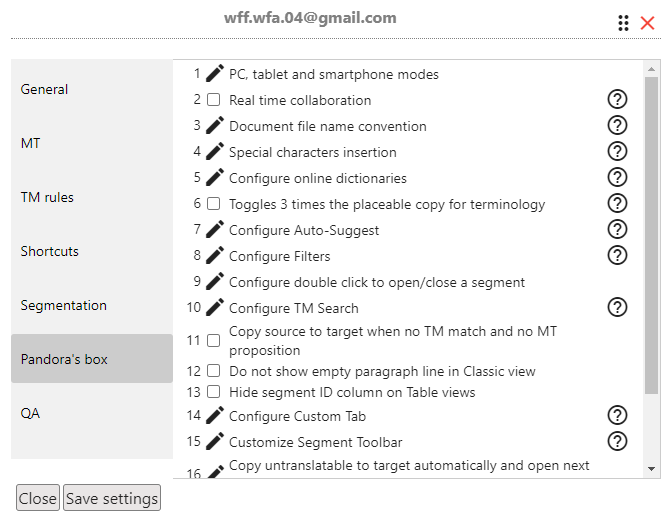Open help icon for Configure TM Search

(x=617, y=307)
